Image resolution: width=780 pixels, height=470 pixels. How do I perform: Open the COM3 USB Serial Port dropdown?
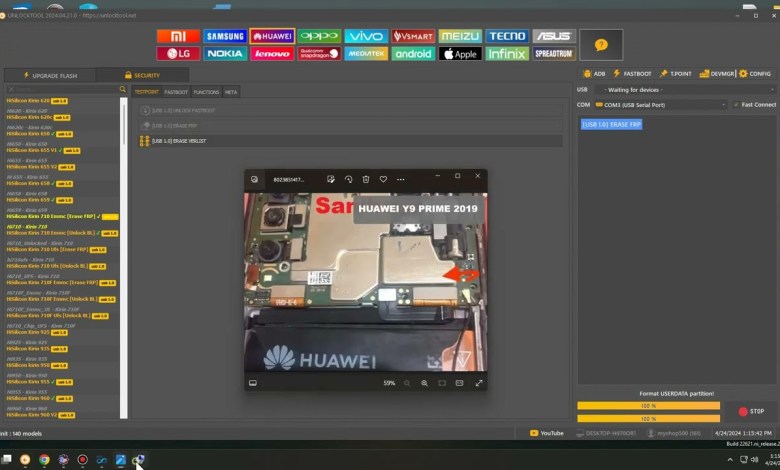tap(661, 105)
